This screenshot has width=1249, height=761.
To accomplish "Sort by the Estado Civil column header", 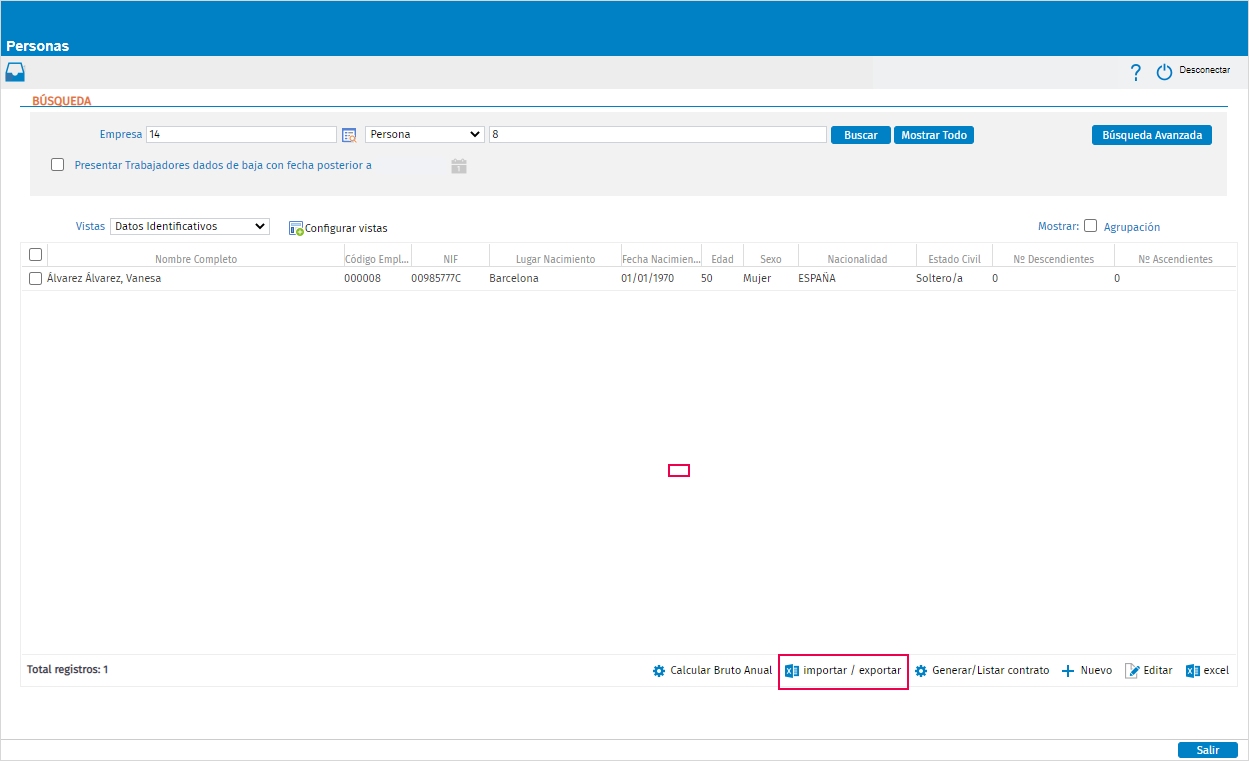I will click(x=954, y=259).
